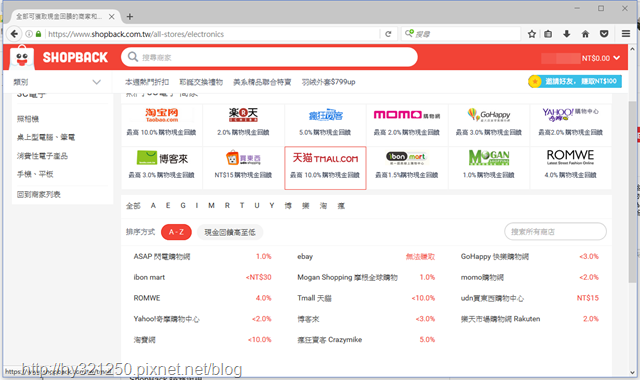Viewport: 640px width, 380px height.
Task: Click the site information icon in address bar
Action: (29, 34)
